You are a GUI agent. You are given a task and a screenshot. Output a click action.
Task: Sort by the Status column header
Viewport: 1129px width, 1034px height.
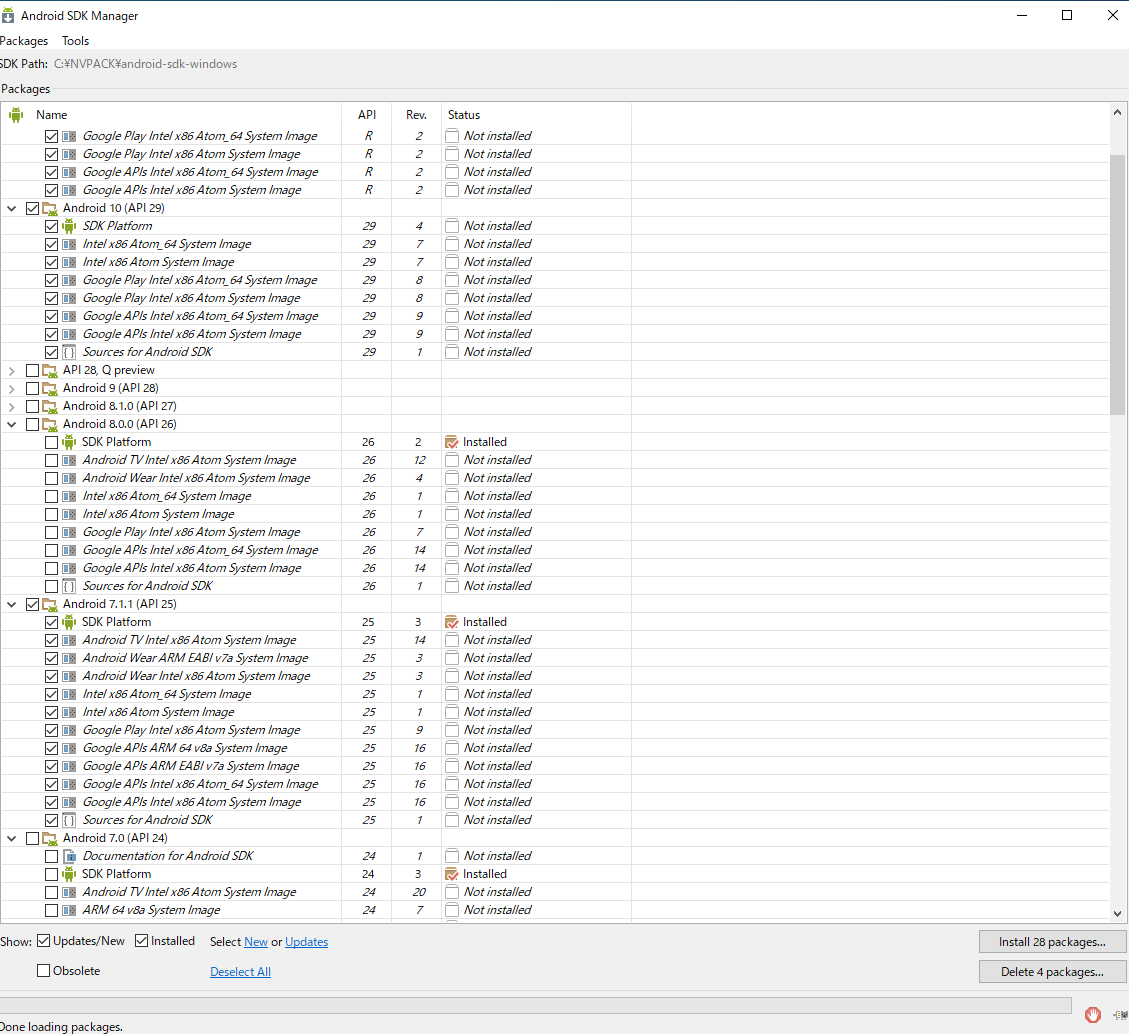click(x=464, y=114)
